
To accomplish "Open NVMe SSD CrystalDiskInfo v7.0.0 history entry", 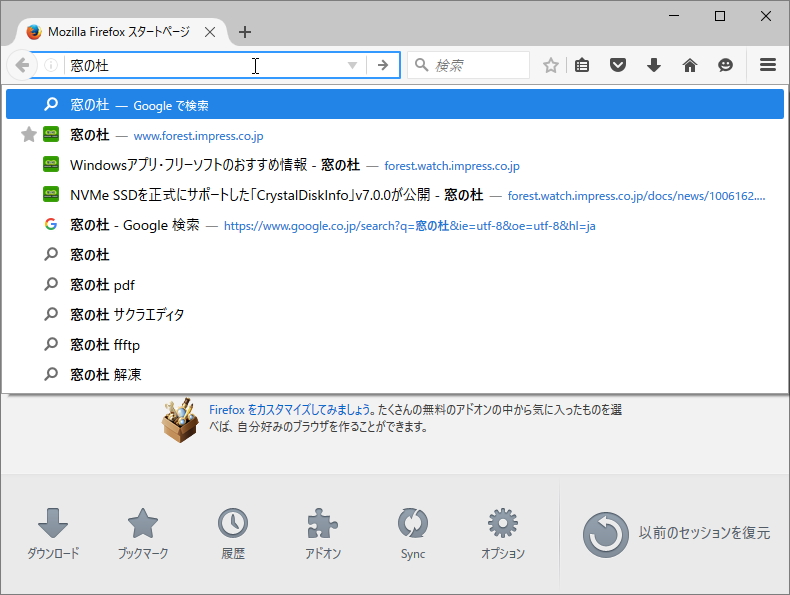I will click(x=395, y=195).
